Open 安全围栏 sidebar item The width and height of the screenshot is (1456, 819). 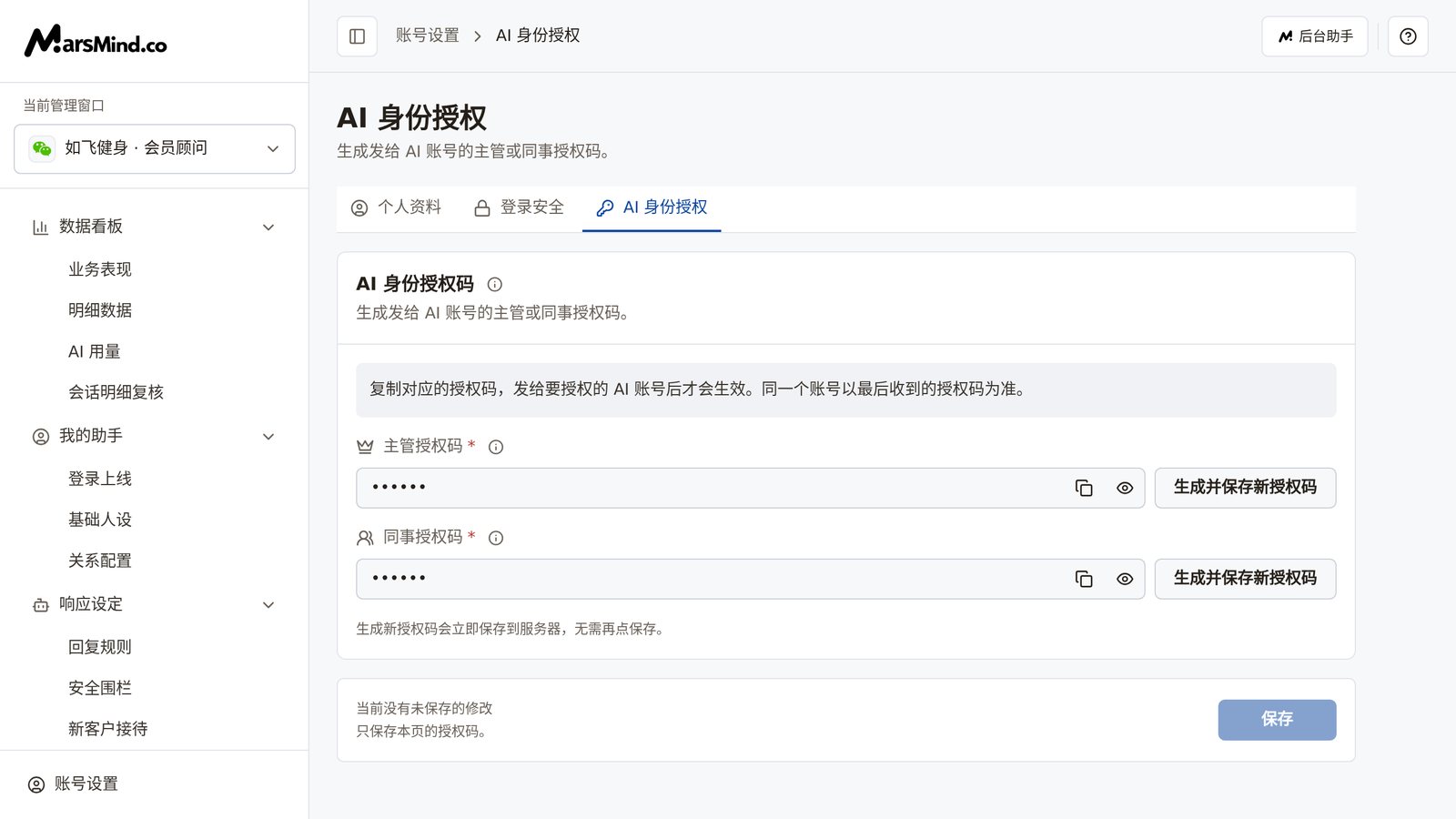point(100,688)
